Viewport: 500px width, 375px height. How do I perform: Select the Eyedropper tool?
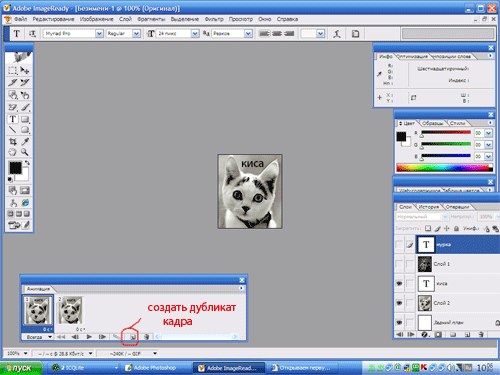click(x=25, y=141)
